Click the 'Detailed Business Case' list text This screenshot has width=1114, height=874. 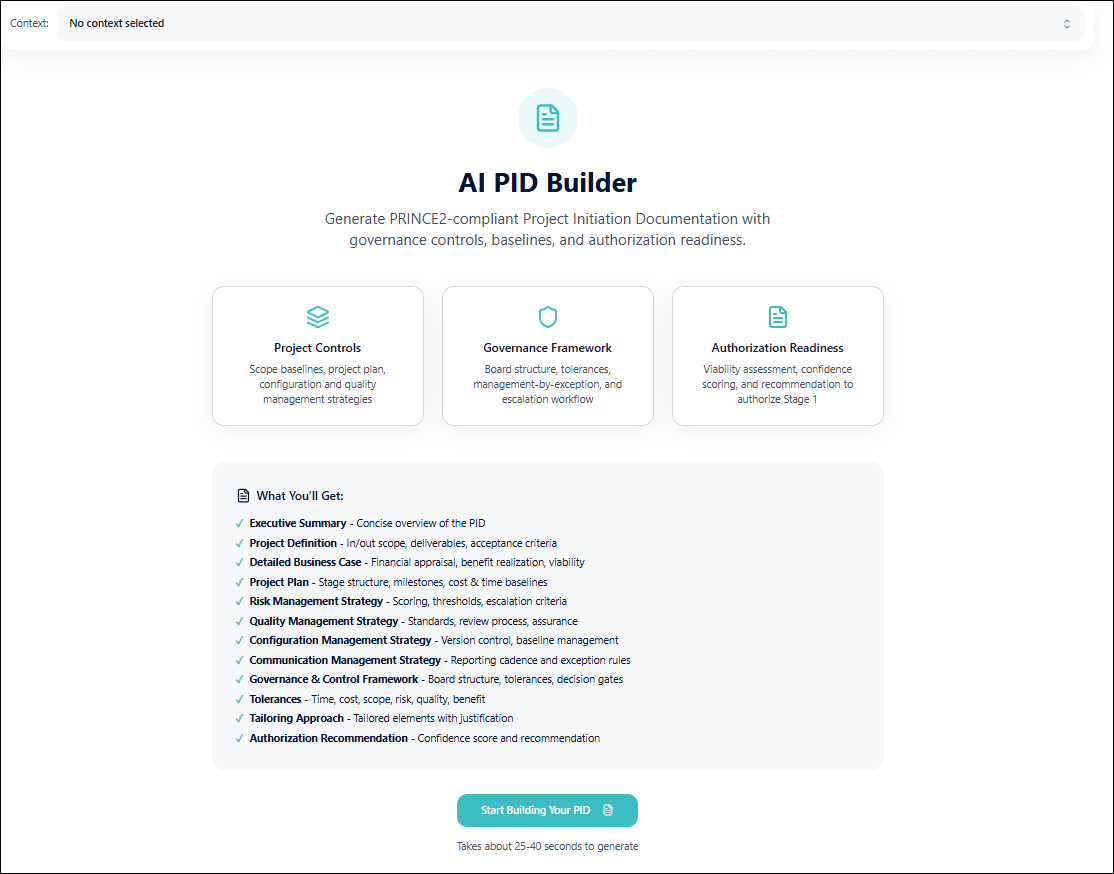click(x=305, y=562)
